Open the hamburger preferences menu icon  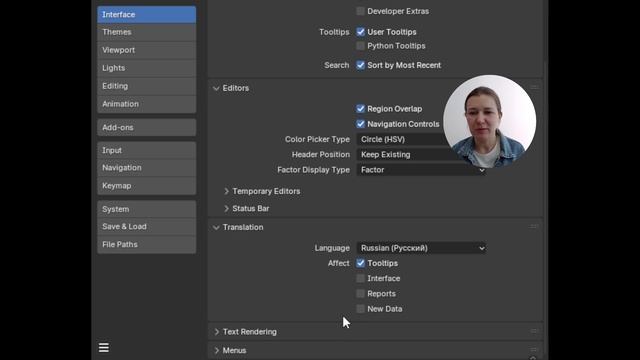click(104, 347)
